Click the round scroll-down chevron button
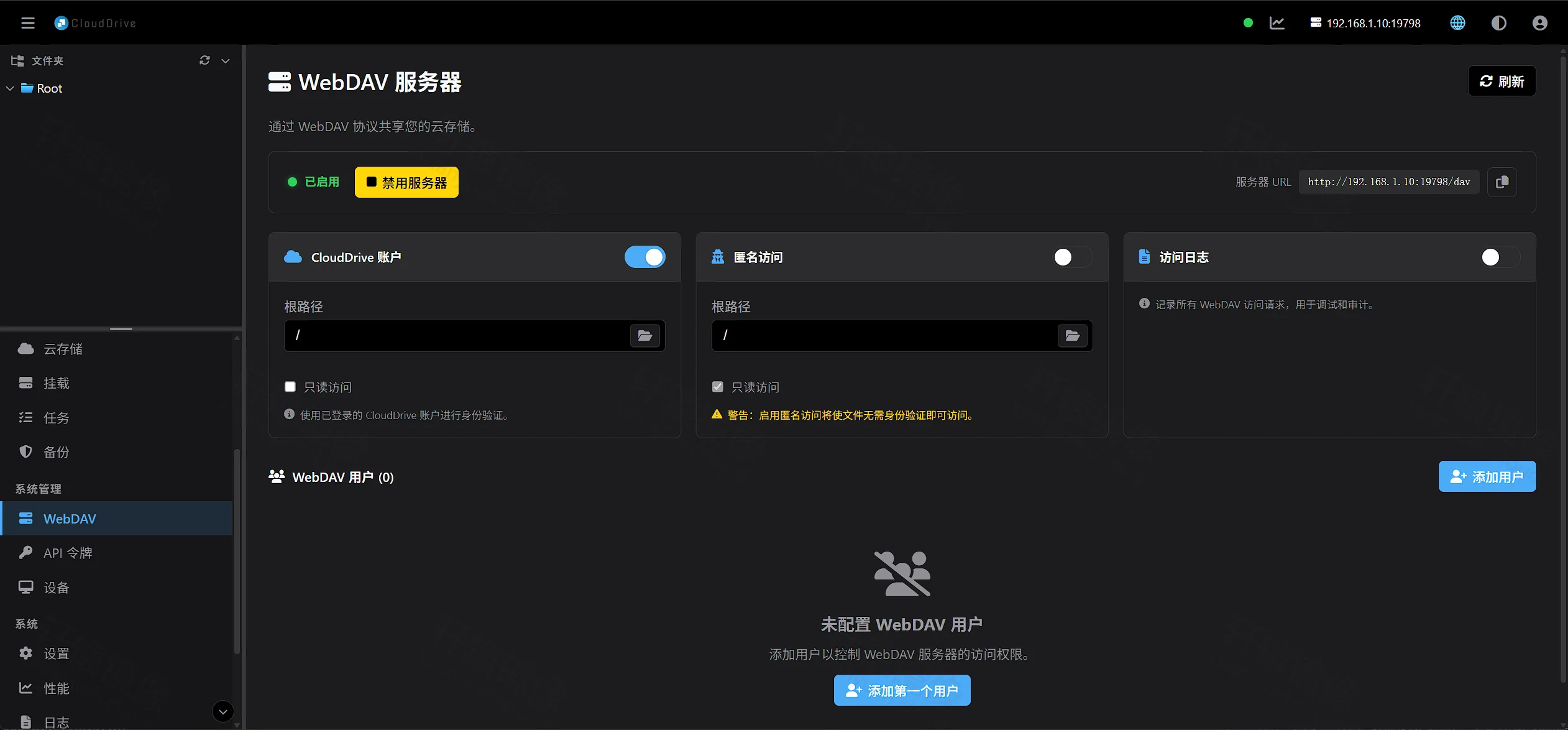1568x730 pixels. pos(223,711)
